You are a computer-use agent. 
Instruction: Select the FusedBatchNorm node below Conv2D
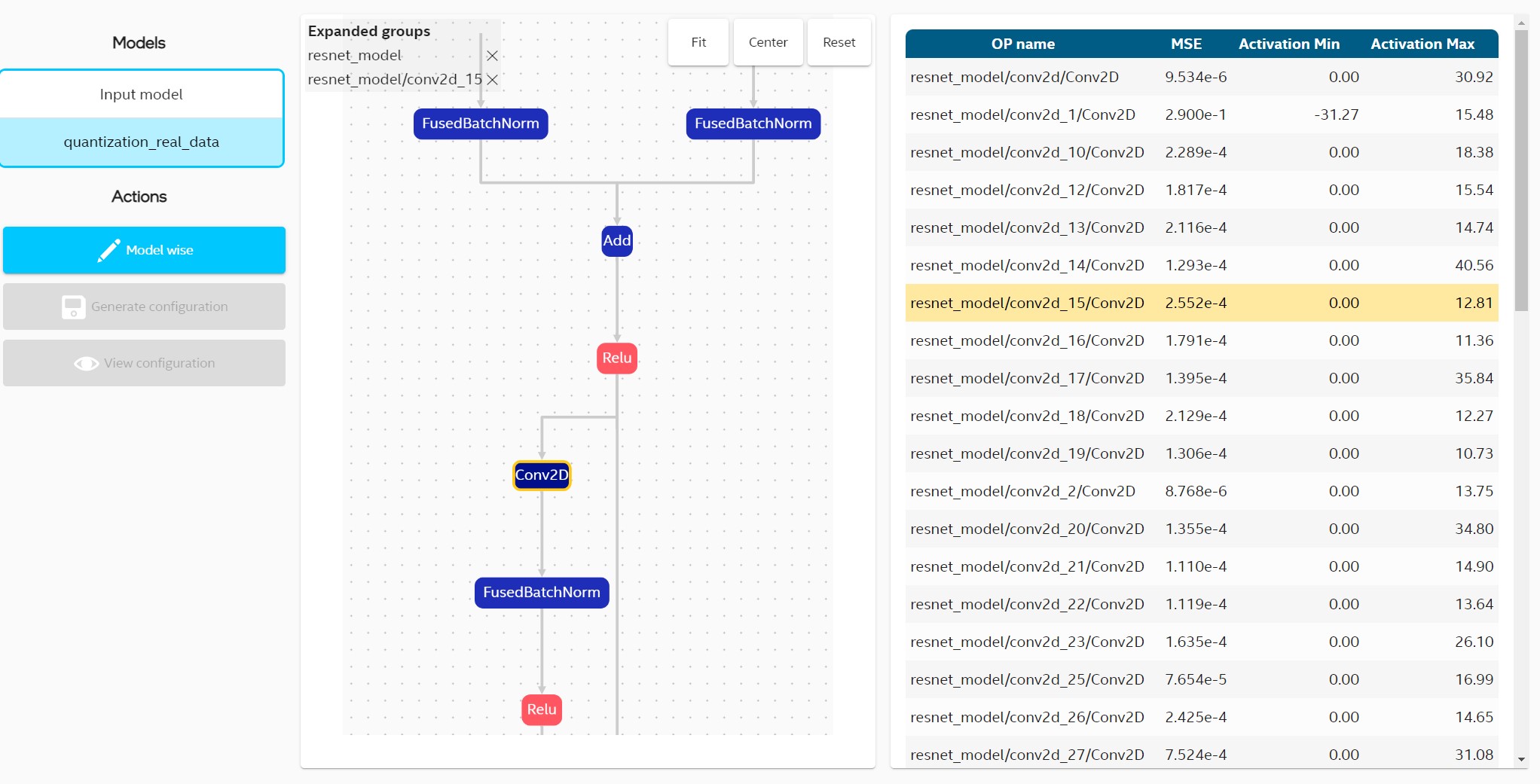tap(542, 593)
